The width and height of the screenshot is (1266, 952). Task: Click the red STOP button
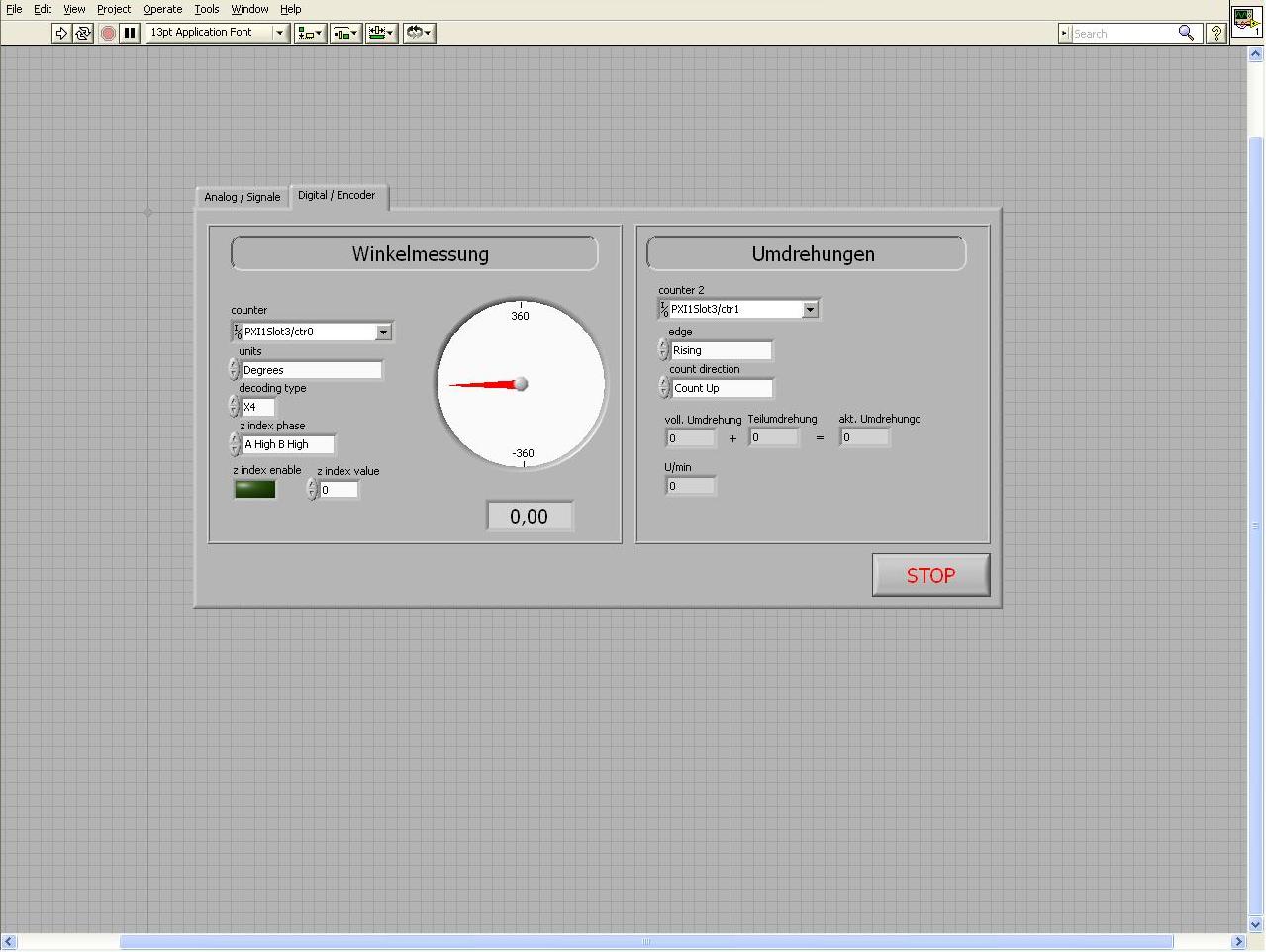(930, 575)
